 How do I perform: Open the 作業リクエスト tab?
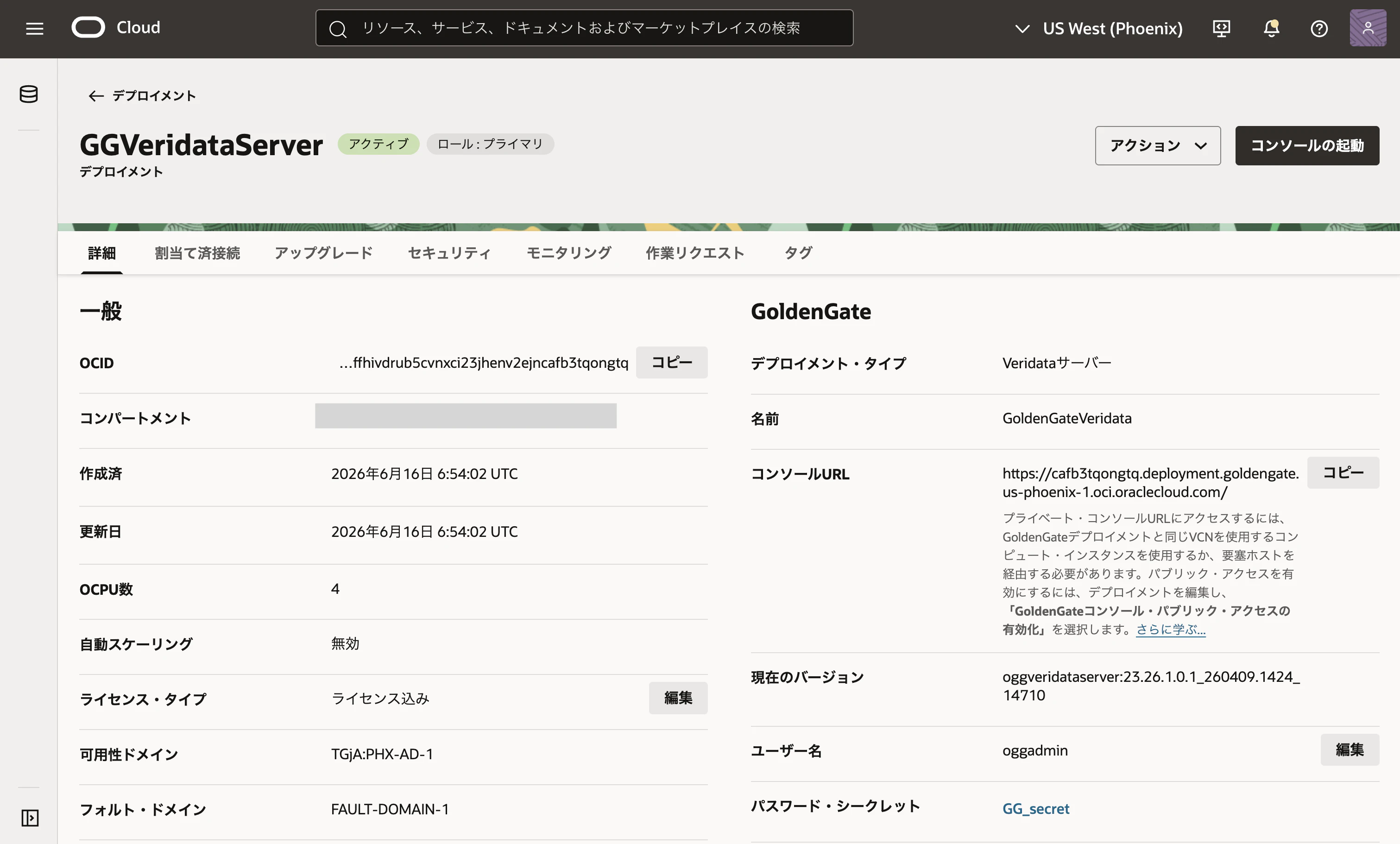(694, 253)
